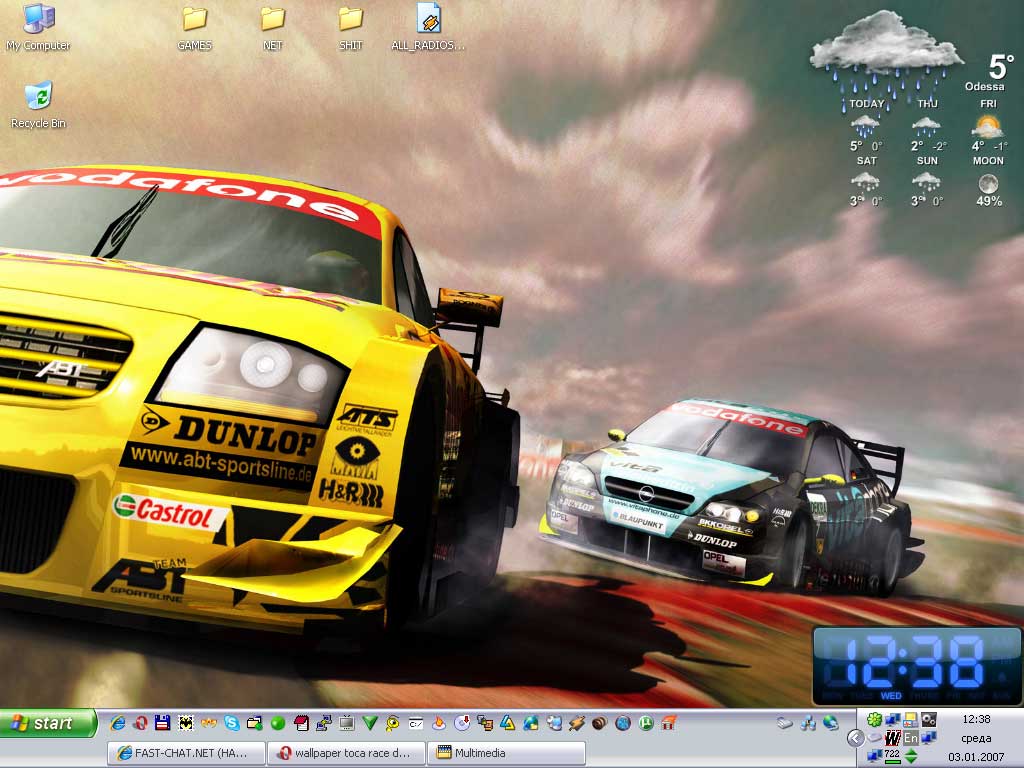
Task: Launch Opera from Quick Launch bar
Action: coord(140,723)
